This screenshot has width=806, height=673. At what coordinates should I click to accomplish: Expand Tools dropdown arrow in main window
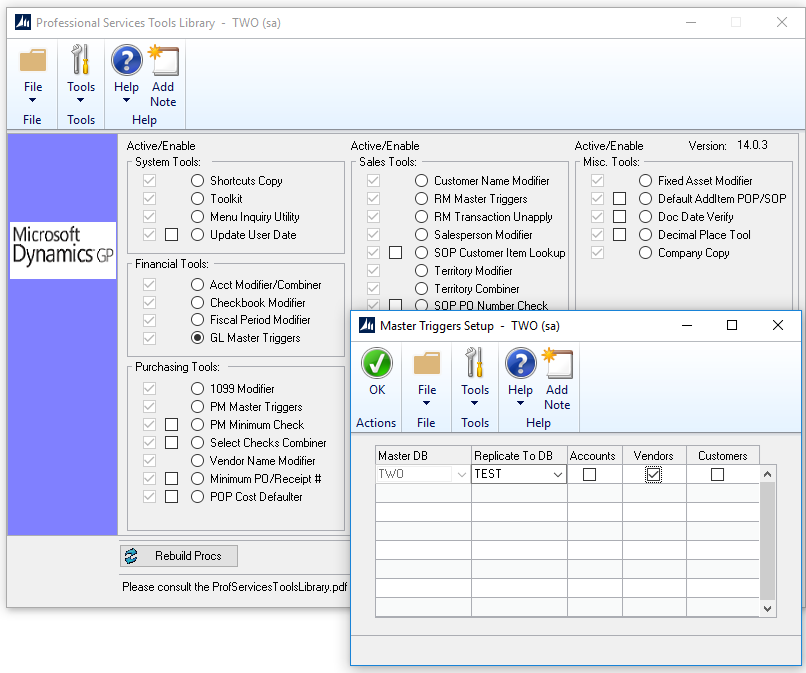80,100
